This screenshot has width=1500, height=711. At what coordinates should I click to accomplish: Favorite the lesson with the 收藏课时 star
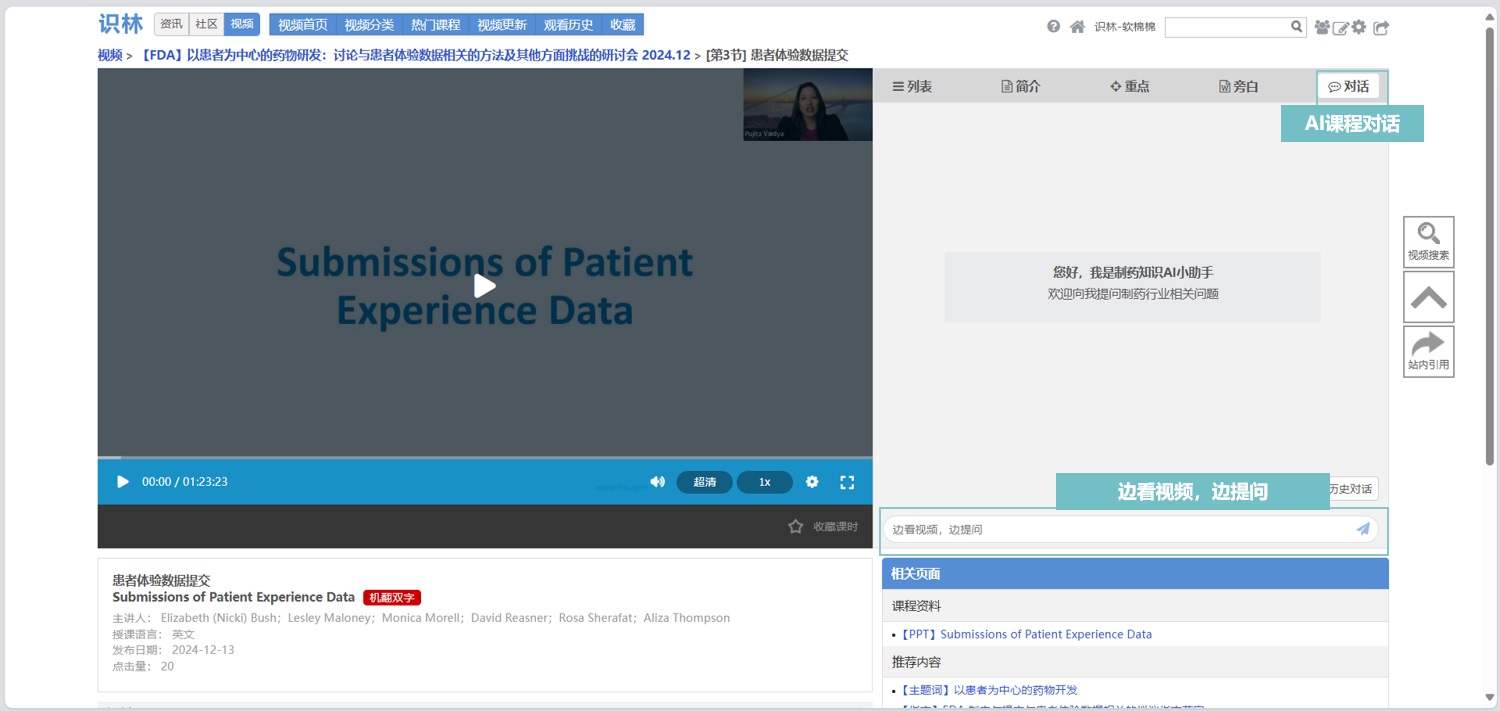coord(796,526)
